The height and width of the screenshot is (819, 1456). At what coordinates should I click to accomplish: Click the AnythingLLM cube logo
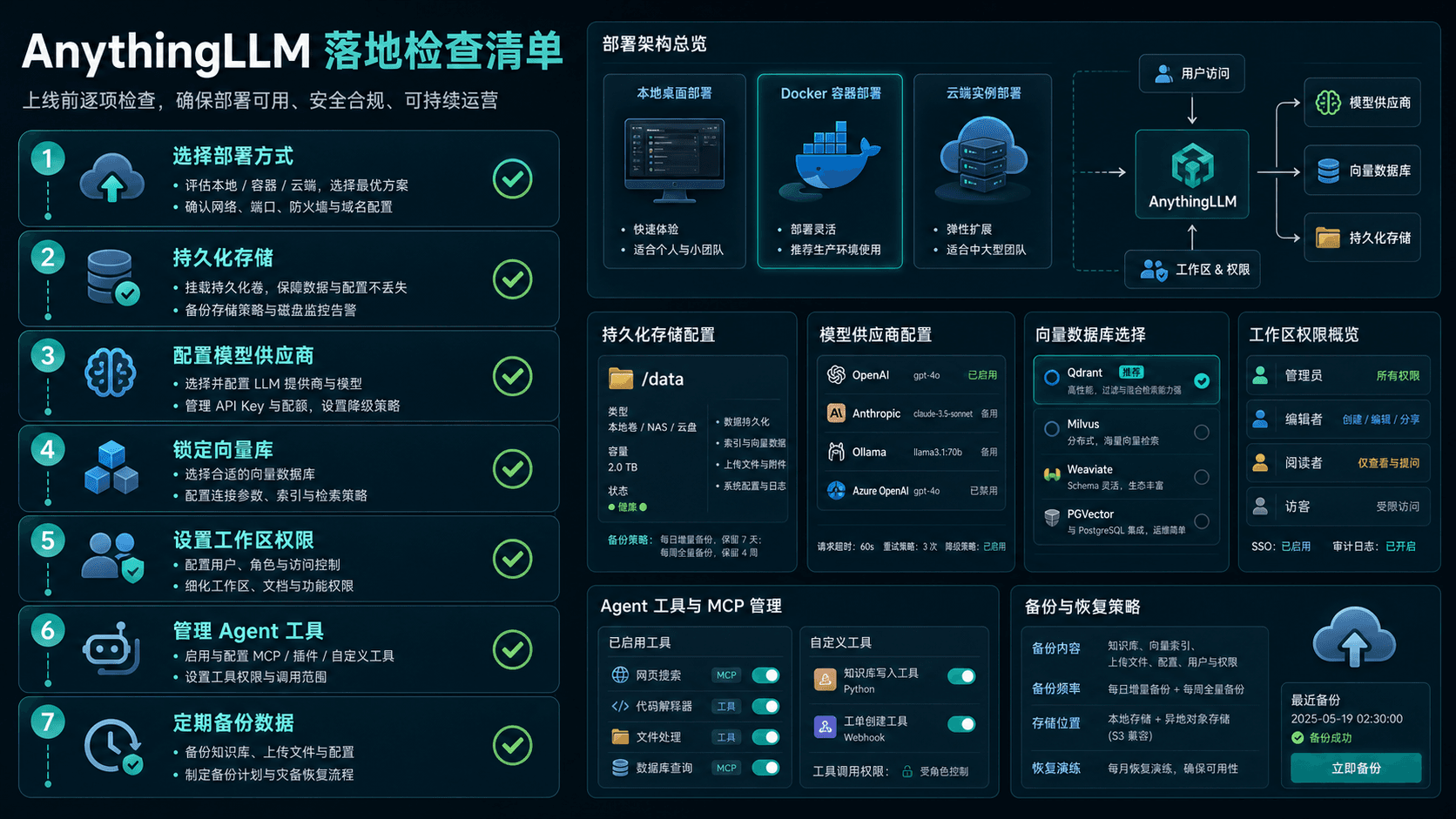tap(1192, 165)
